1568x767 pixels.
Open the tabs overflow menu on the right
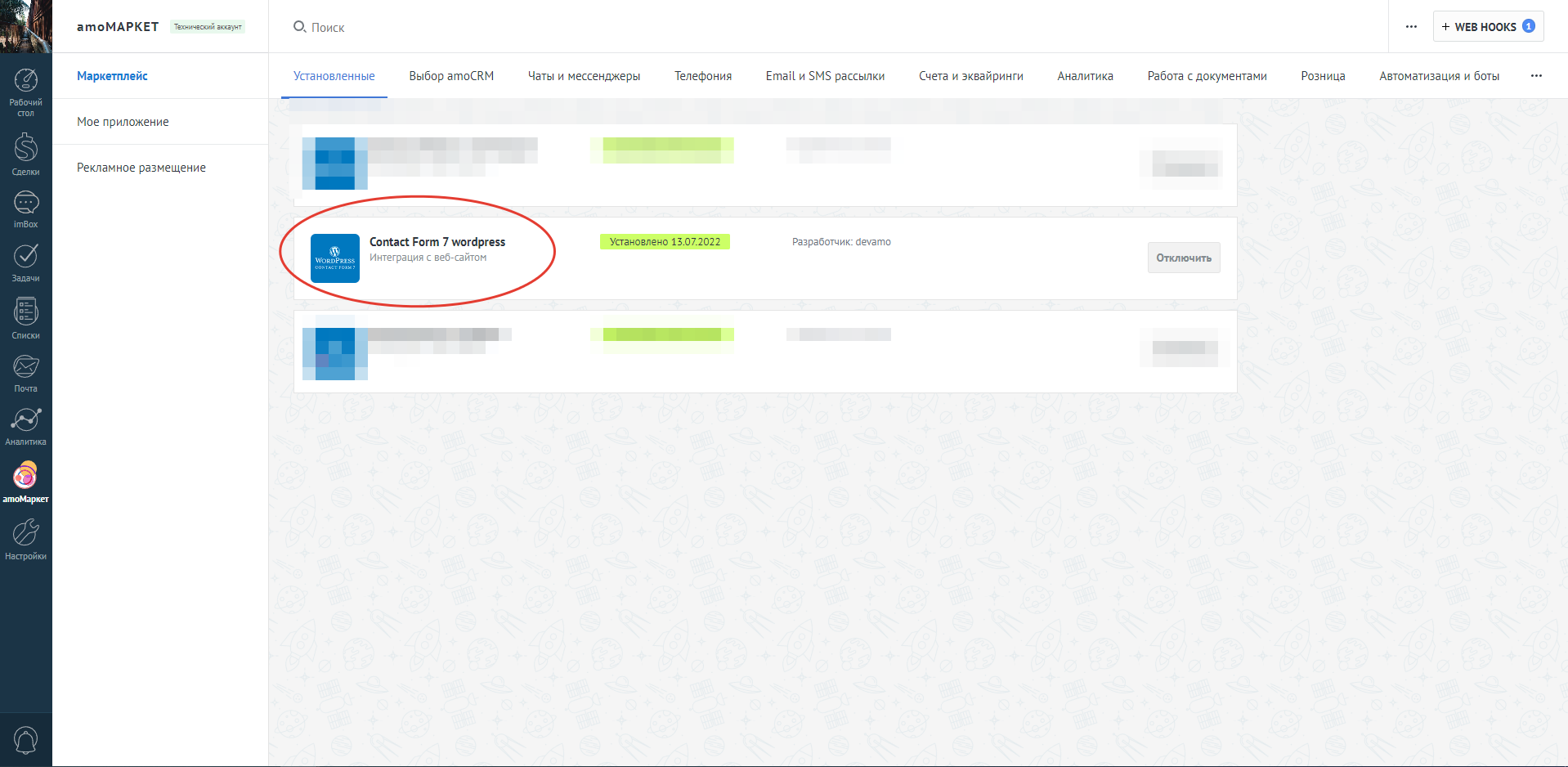(x=1536, y=75)
